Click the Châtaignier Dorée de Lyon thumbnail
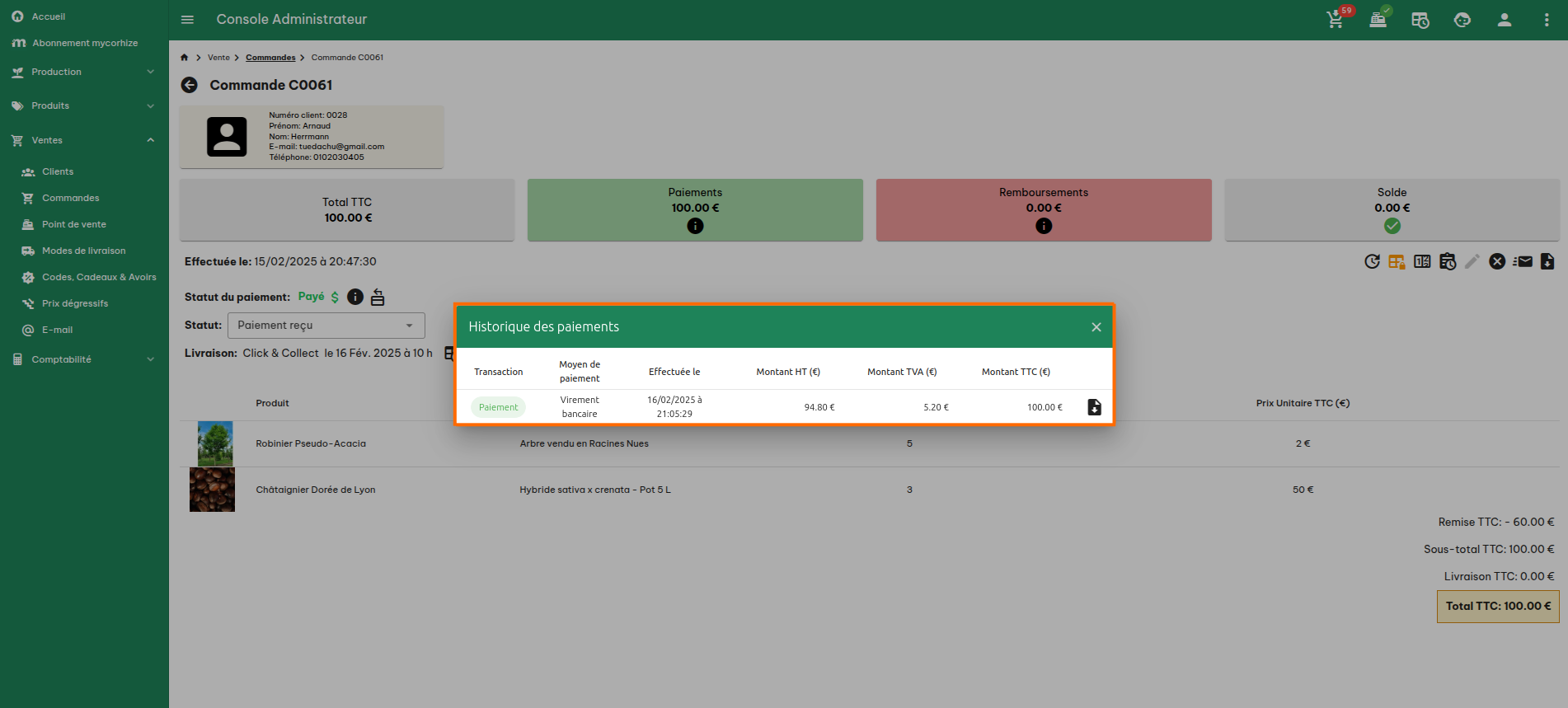 tap(212, 490)
